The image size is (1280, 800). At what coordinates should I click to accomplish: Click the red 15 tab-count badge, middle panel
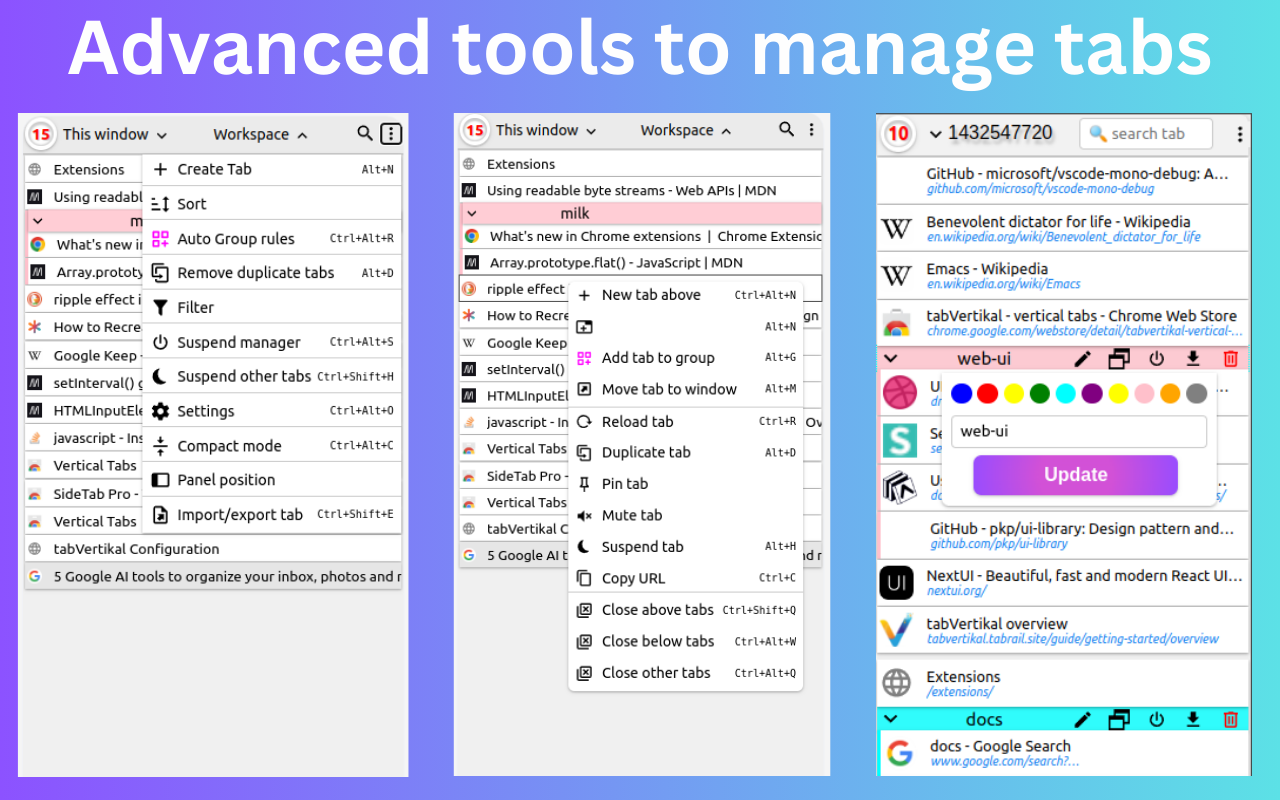pos(474,130)
